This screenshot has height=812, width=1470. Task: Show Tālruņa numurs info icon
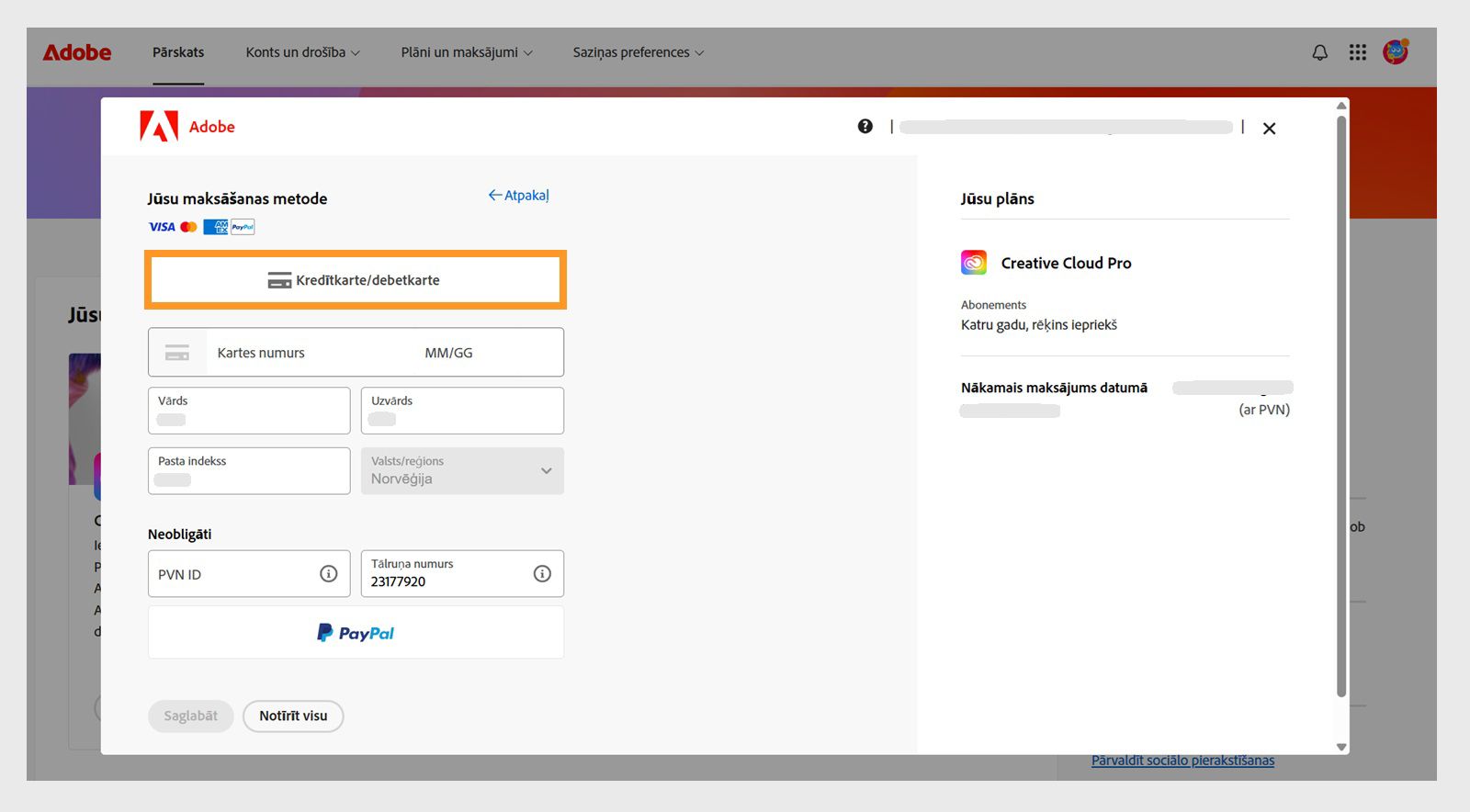tap(542, 574)
